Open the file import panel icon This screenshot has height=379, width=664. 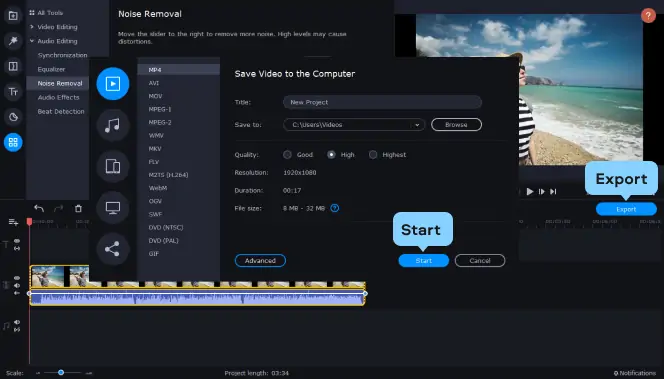13,16
